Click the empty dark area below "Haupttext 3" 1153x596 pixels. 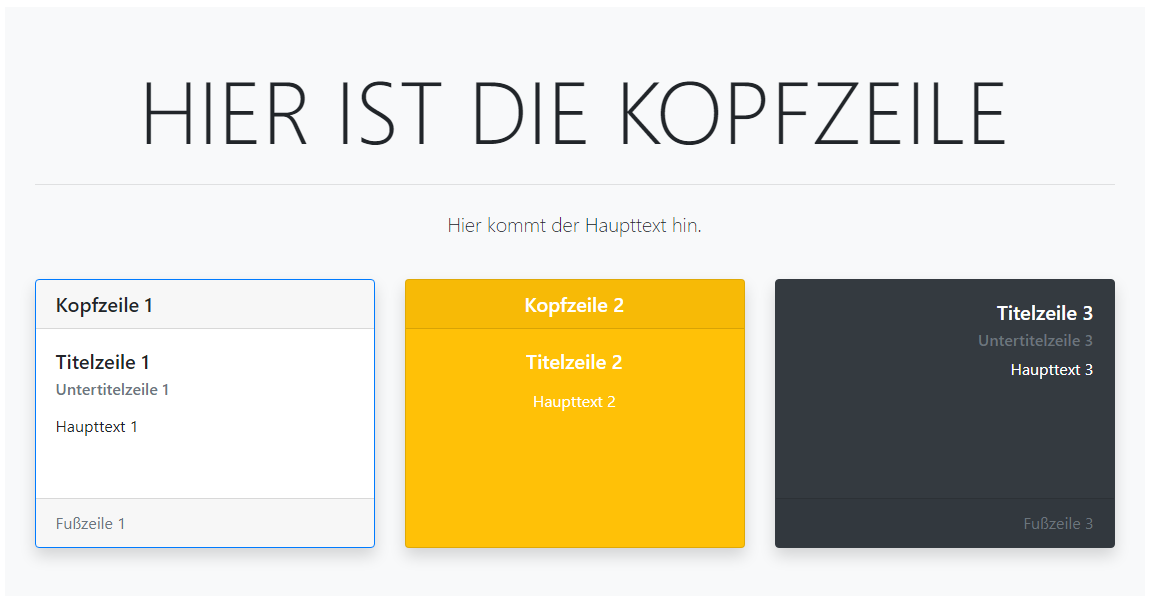(x=944, y=440)
